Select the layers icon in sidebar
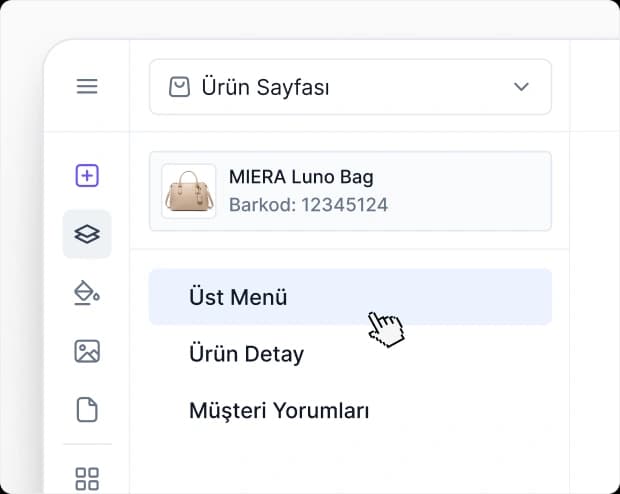Image resolution: width=620 pixels, height=494 pixels. tap(87, 235)
